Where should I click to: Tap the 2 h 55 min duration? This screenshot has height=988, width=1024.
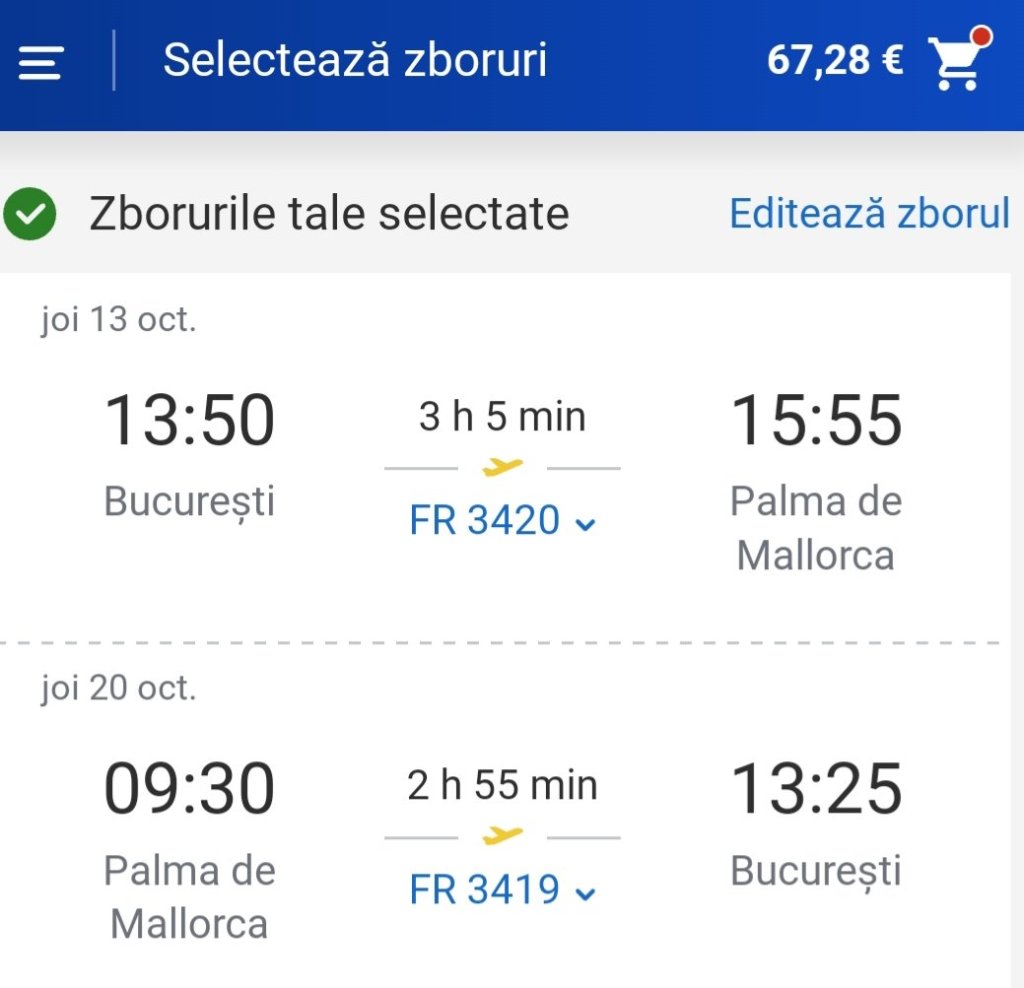coord(502,786)
